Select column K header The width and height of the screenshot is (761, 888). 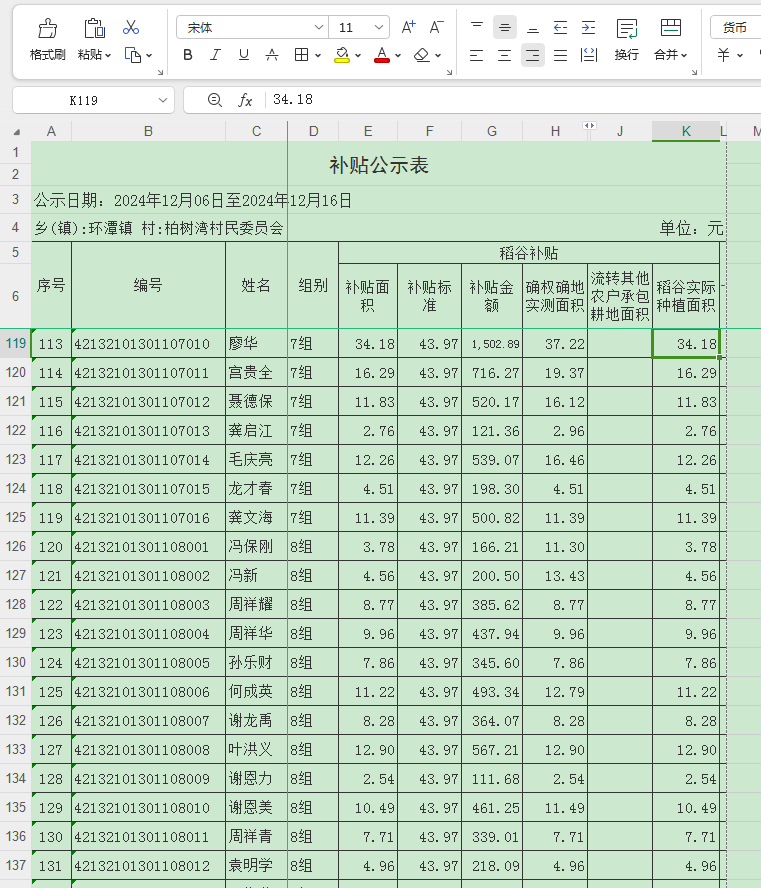[686, 131]
